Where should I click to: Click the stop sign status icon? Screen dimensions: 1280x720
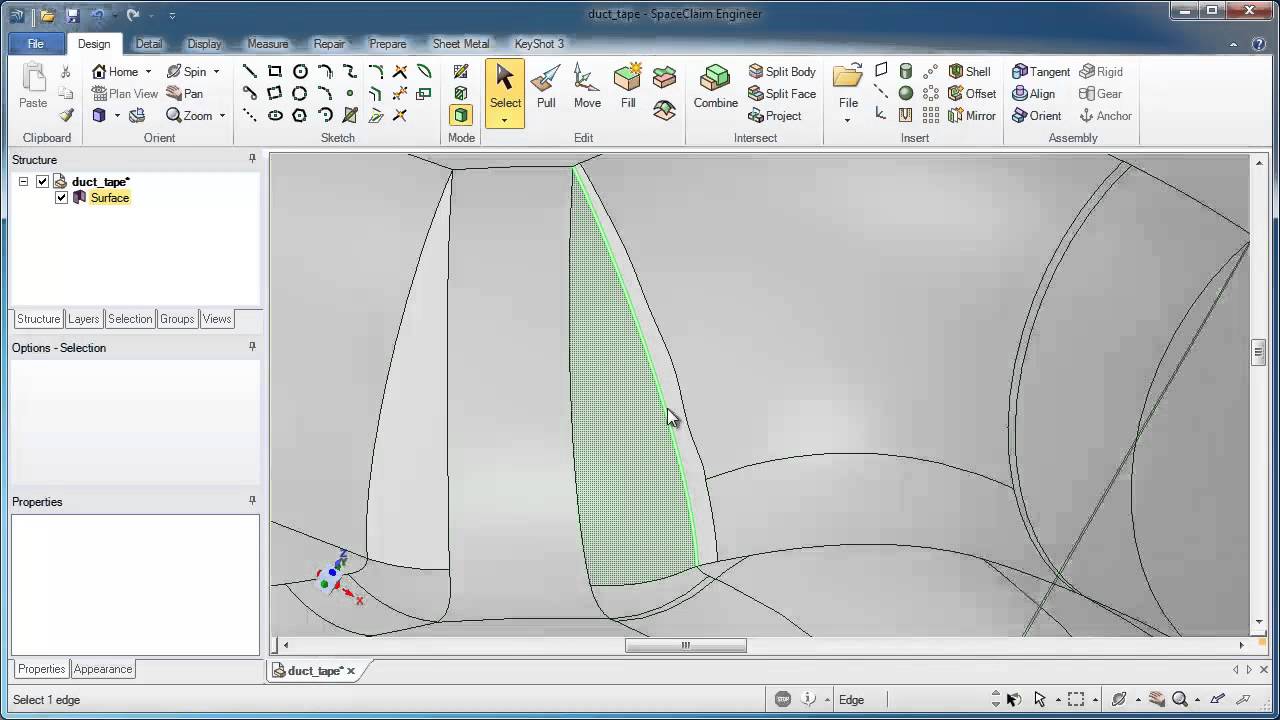click(x=783, y=699)
